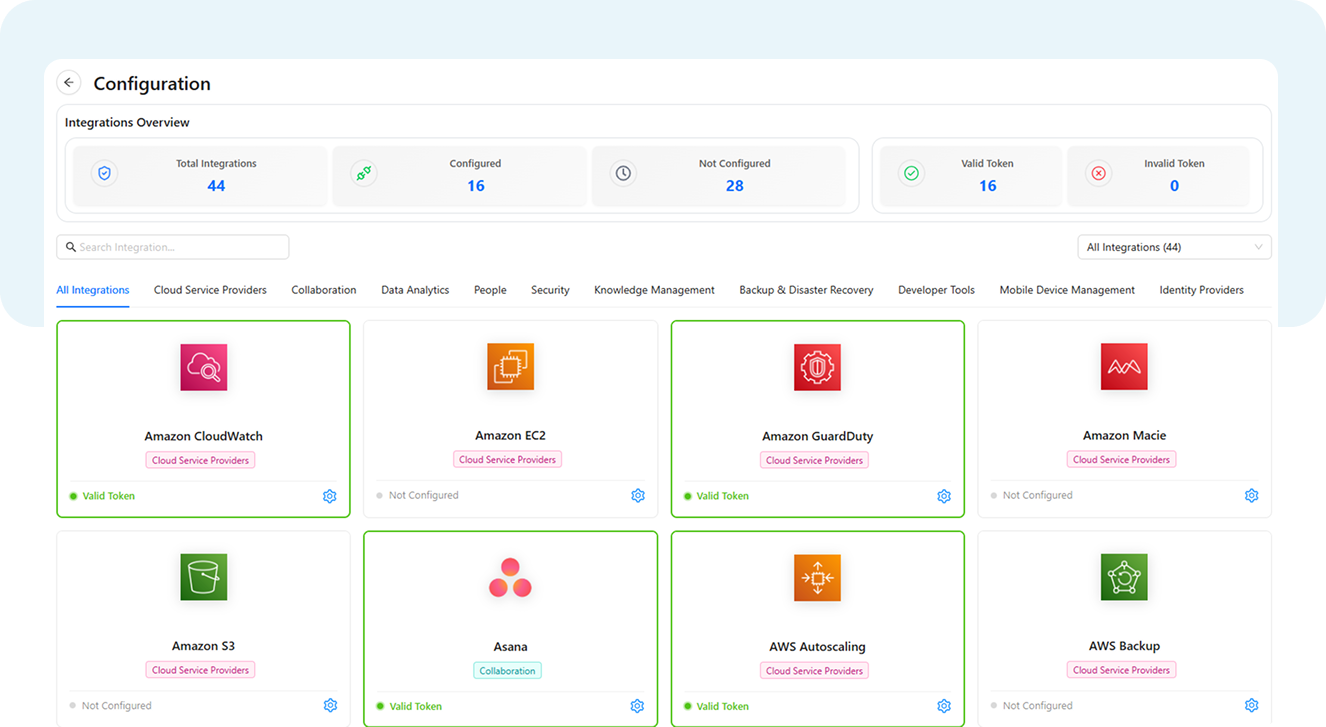This screenshot has height=727, width=1326.
Task: Open Amazon CloudWatch settings gear
Action: (330, 496)
